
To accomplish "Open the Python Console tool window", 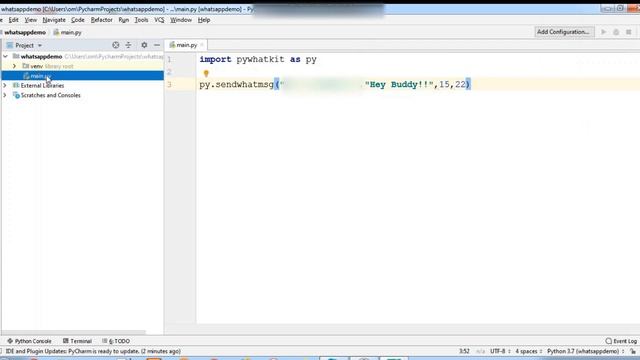I will [29, 341].
